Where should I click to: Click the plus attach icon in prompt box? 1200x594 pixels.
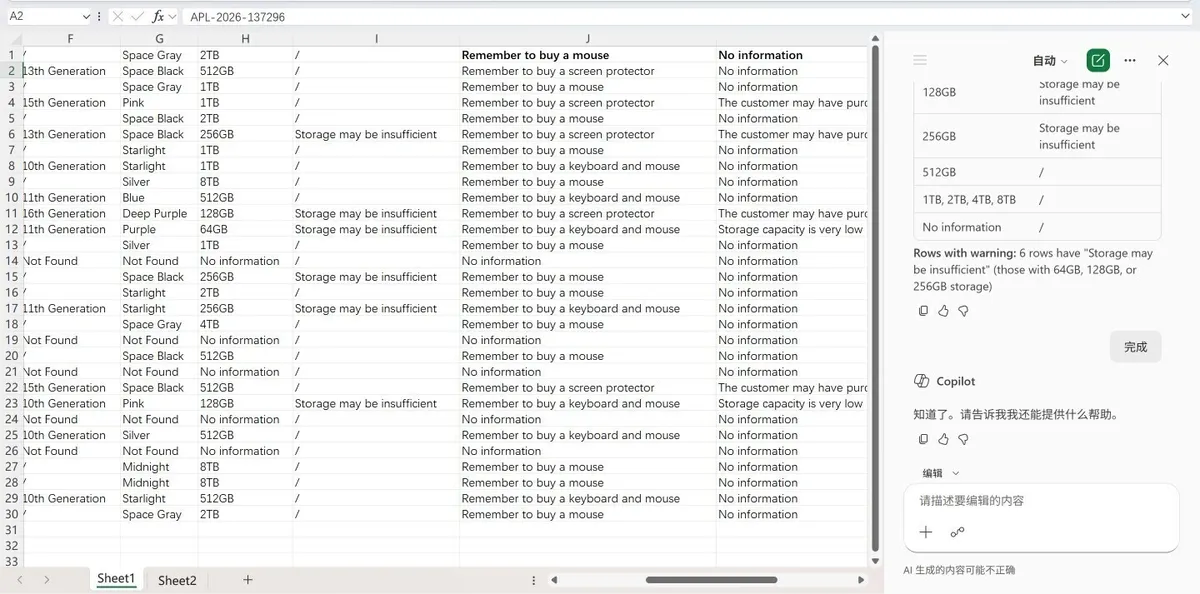click(x=926, y=532)
